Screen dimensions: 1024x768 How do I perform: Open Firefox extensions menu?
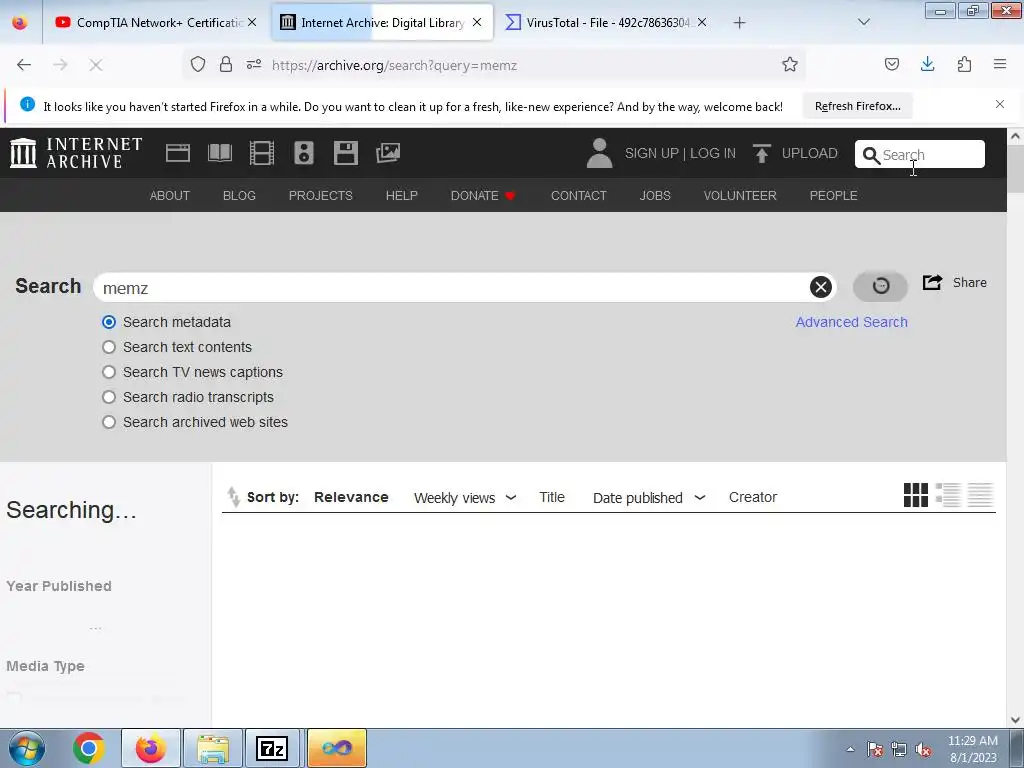[x=964, y=65]
